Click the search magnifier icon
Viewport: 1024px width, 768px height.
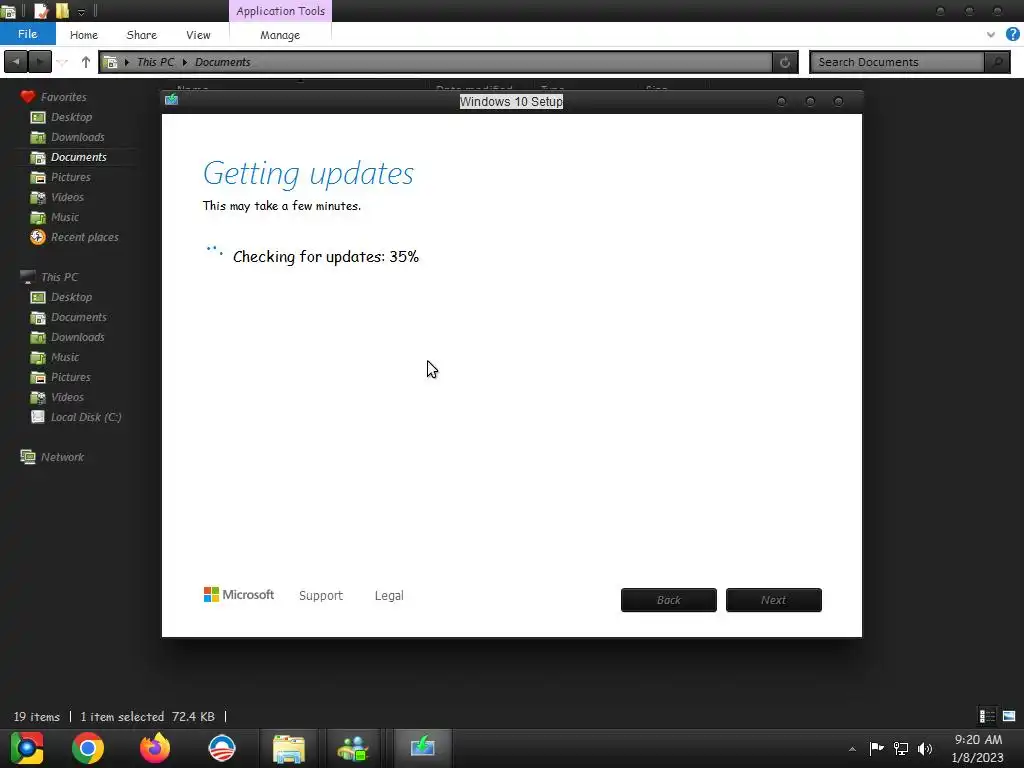pos(997,62)
